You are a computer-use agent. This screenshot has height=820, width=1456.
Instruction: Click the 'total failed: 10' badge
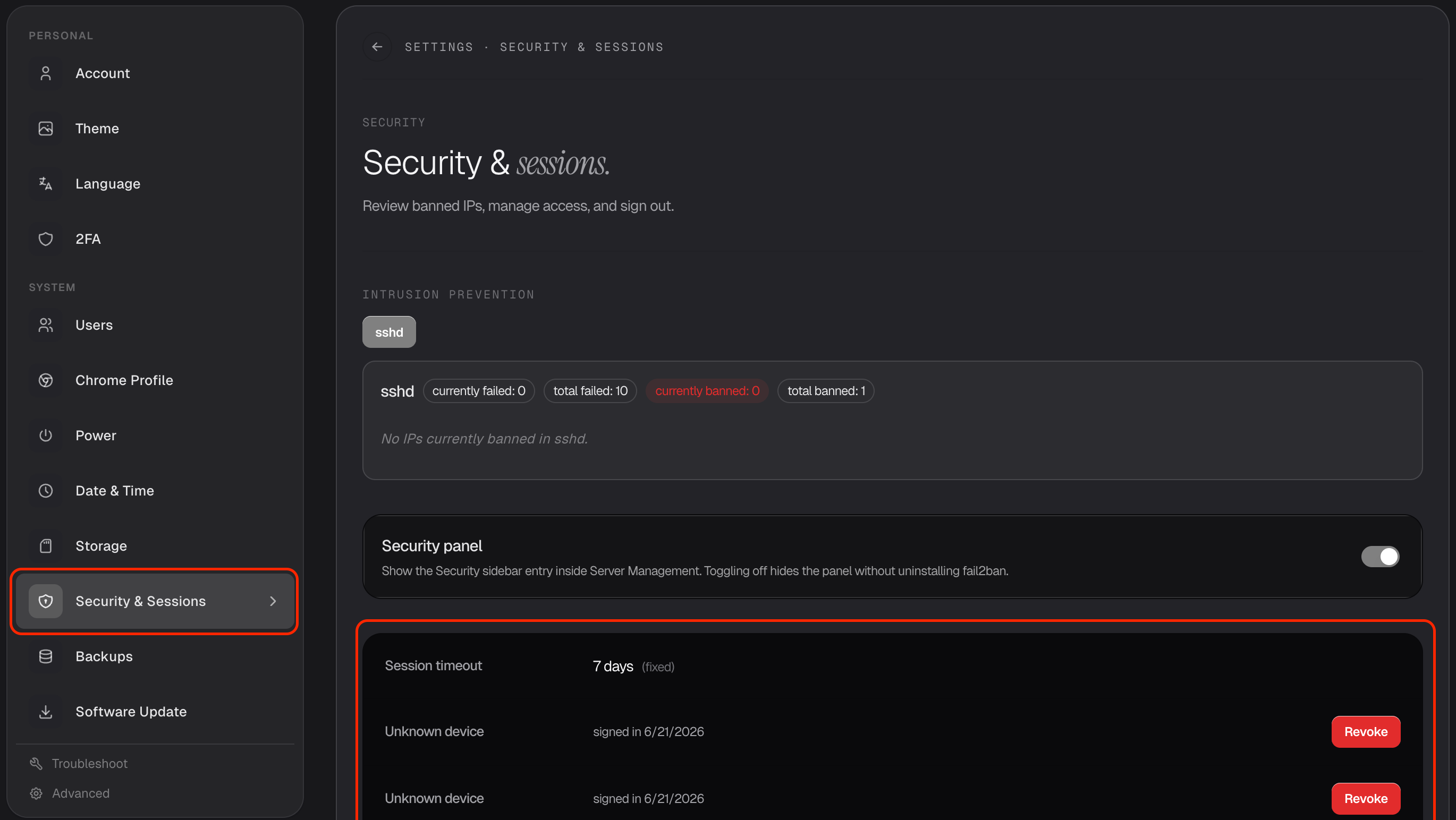click(x=590, y=391)
